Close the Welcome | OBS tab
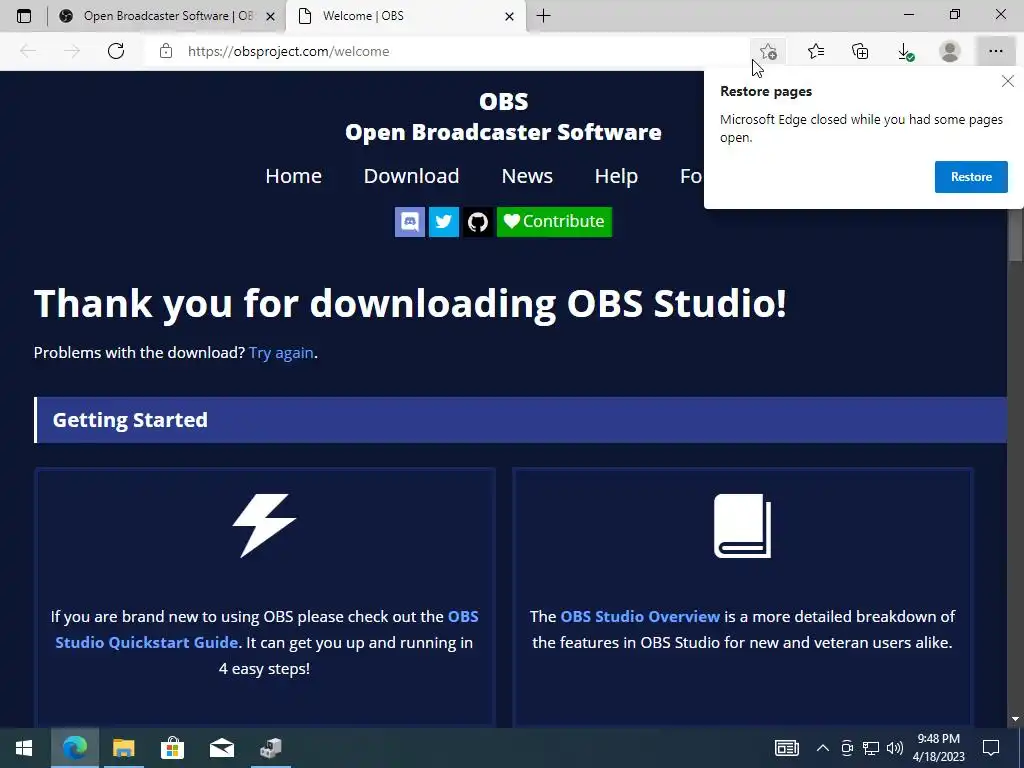 click(x=509, y=16)
